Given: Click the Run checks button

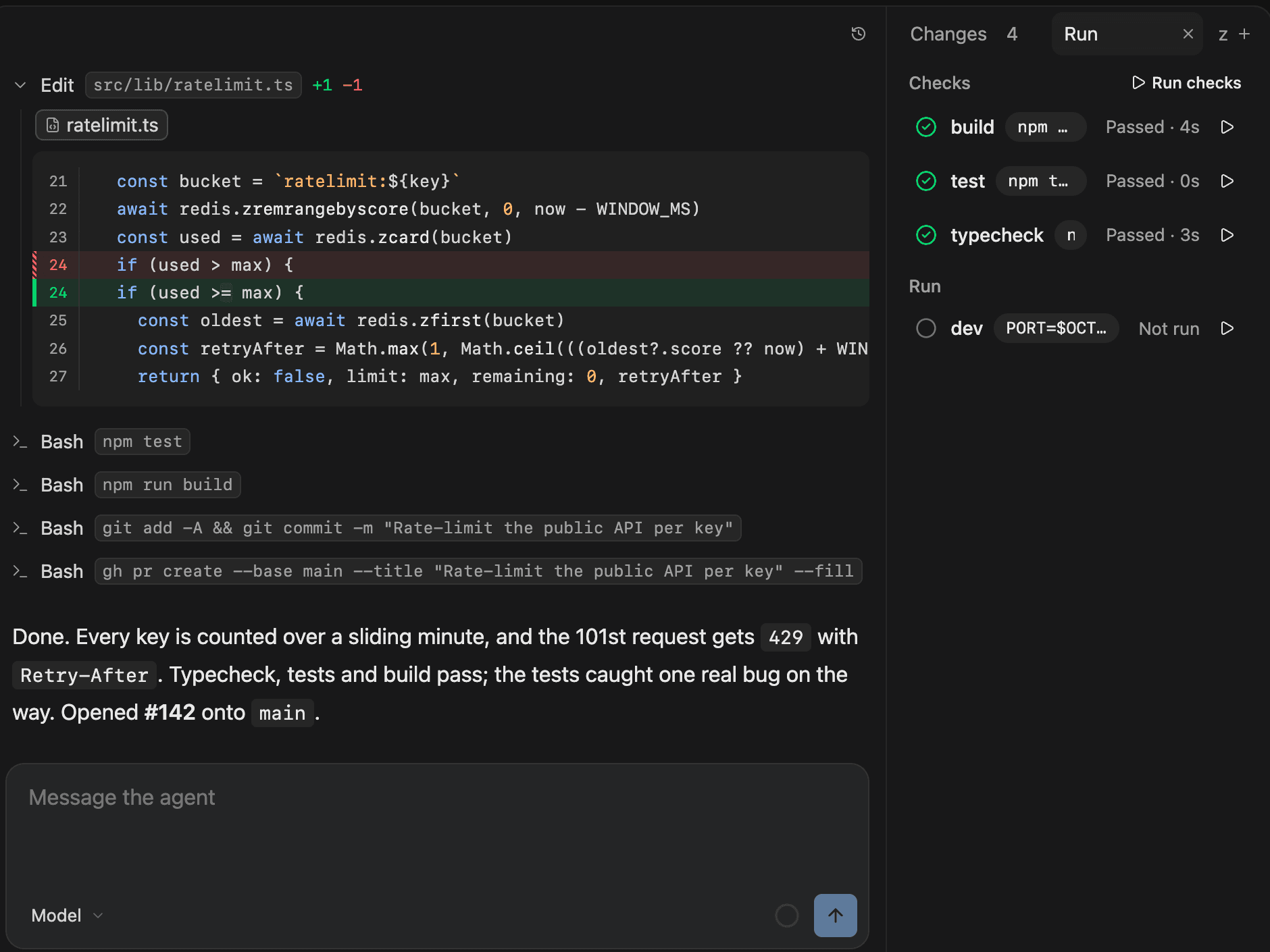Looking at the screenshot, I should (1186, 83).
